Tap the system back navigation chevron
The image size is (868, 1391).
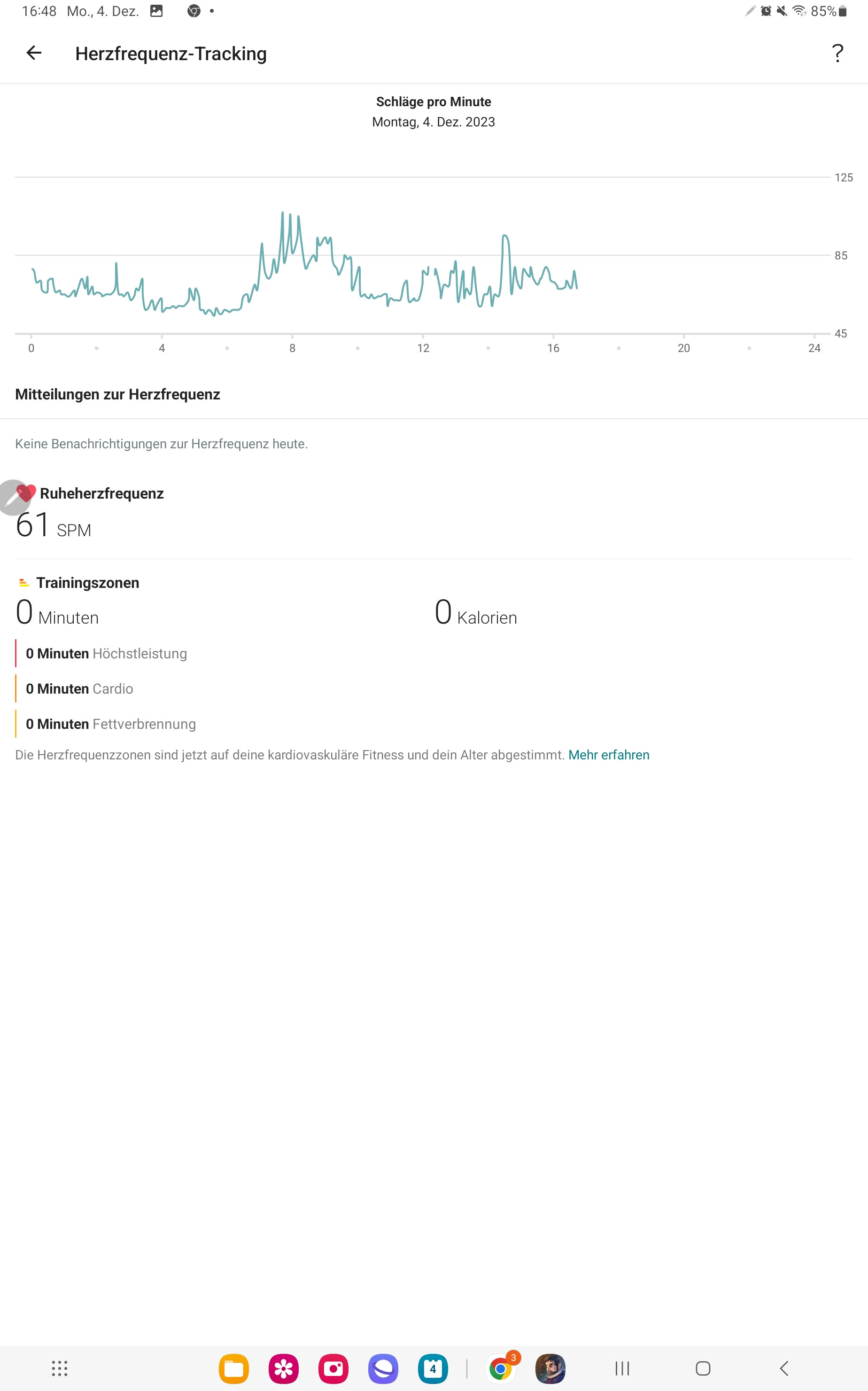(784, 1368)
